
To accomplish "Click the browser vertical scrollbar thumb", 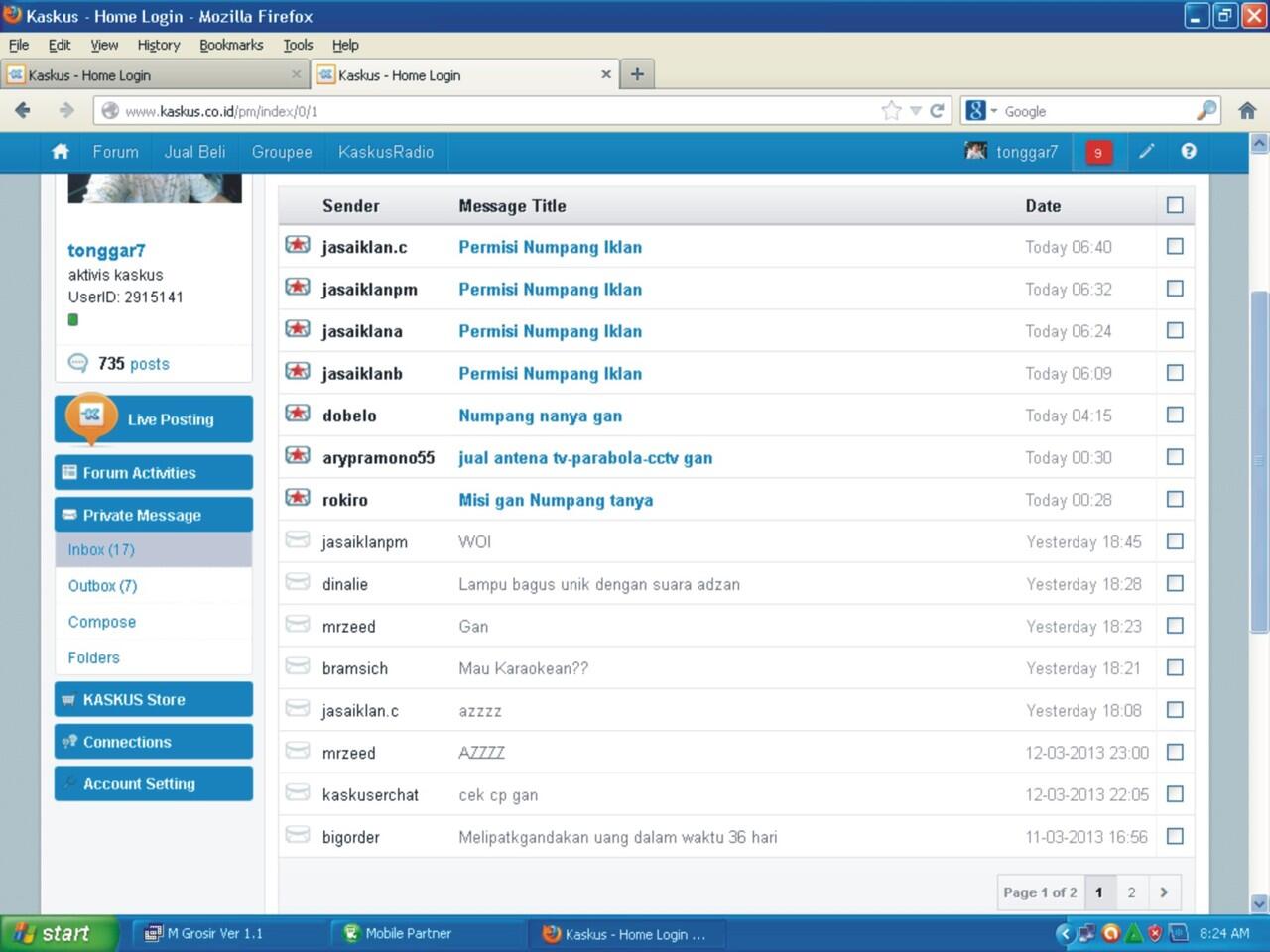I will pos(1260,461).
